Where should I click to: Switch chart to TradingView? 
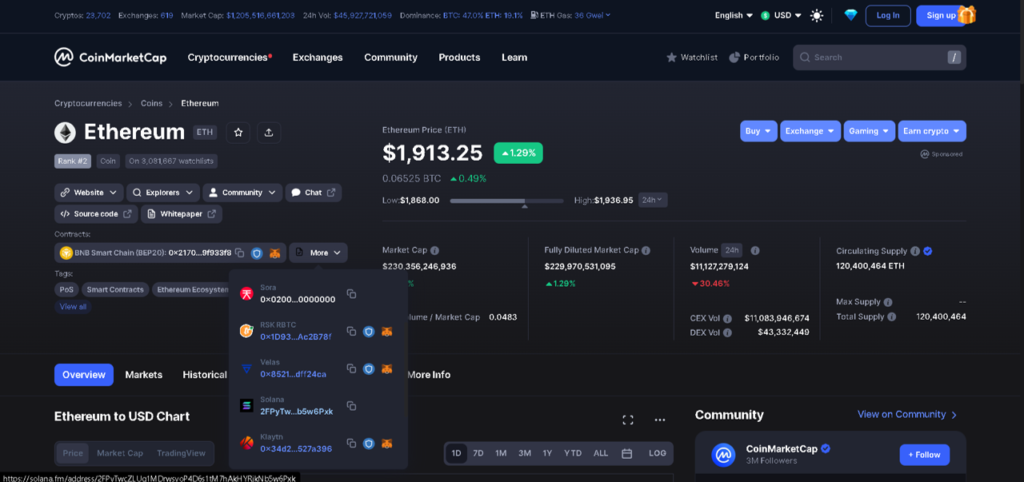(x=181, y=453)
